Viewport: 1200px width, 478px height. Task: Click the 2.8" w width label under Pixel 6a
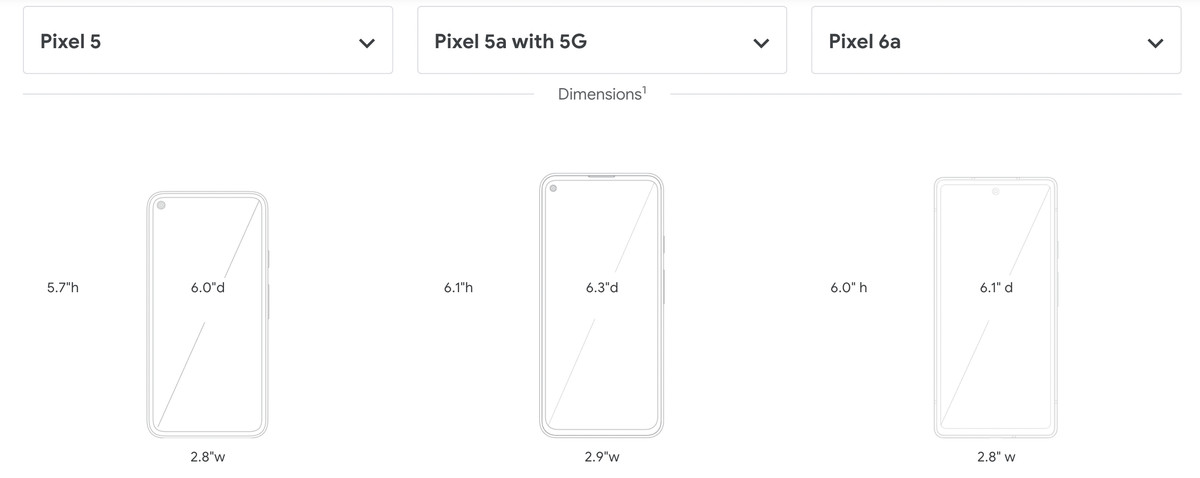[997, 457]
